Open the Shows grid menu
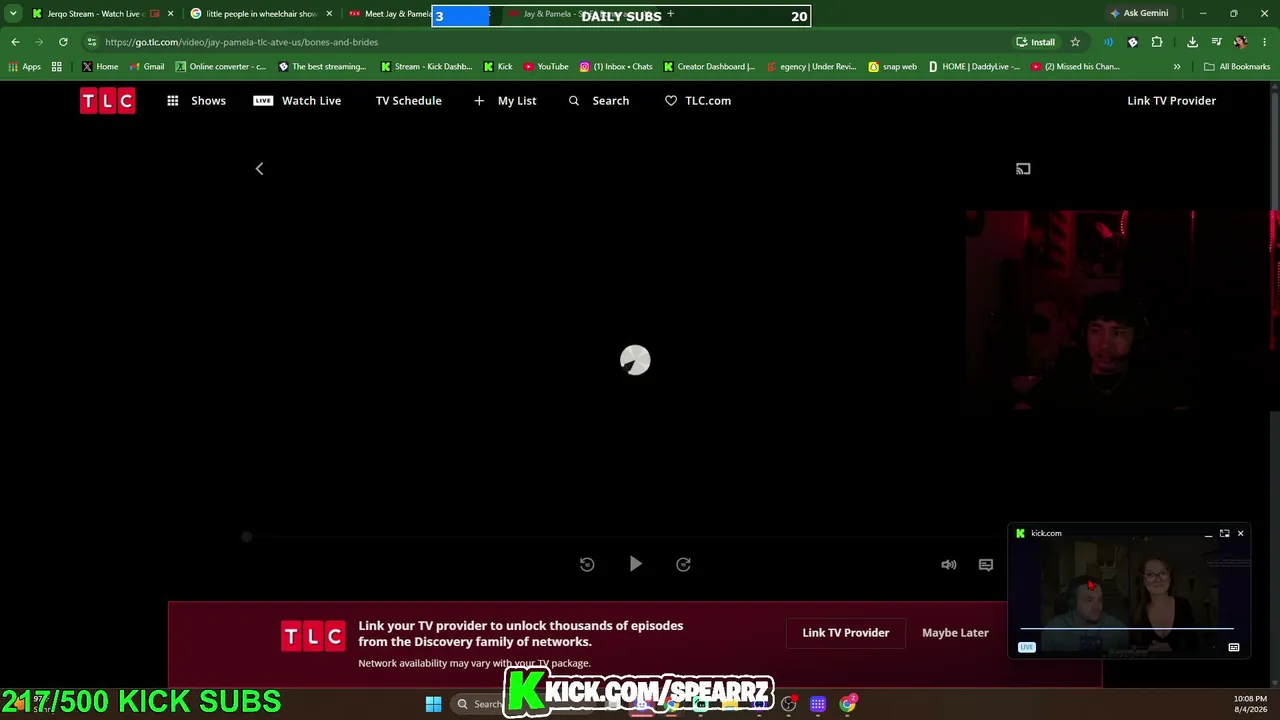 (196, 101)
